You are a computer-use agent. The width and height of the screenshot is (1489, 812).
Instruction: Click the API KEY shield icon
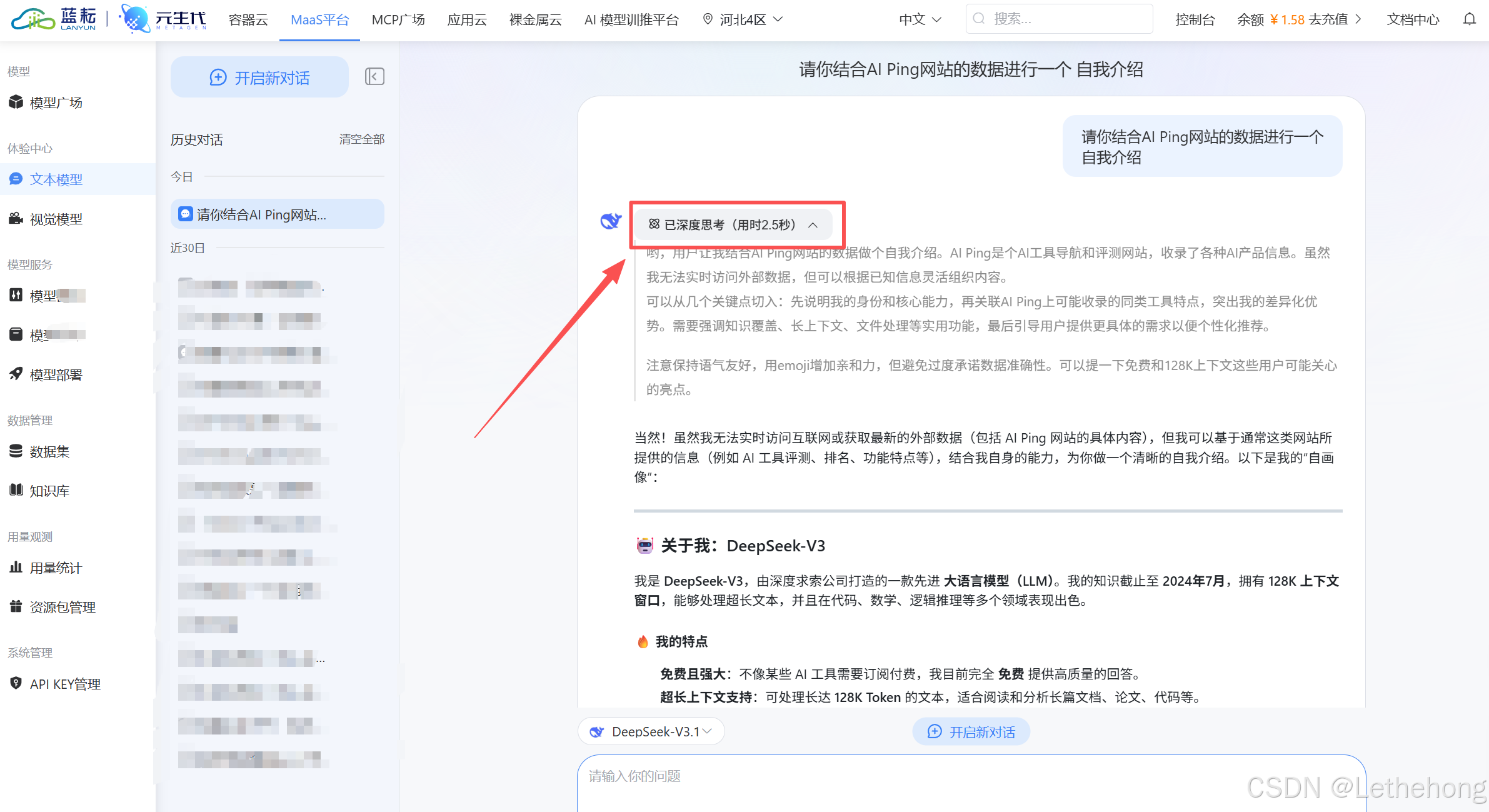16,683
